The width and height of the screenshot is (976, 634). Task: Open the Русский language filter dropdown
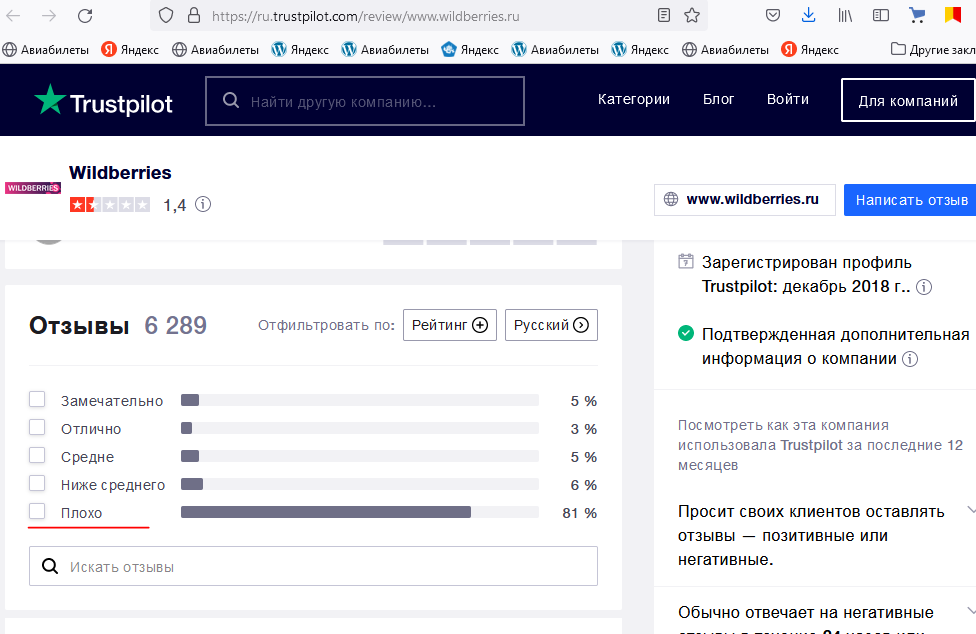(551, 324)
